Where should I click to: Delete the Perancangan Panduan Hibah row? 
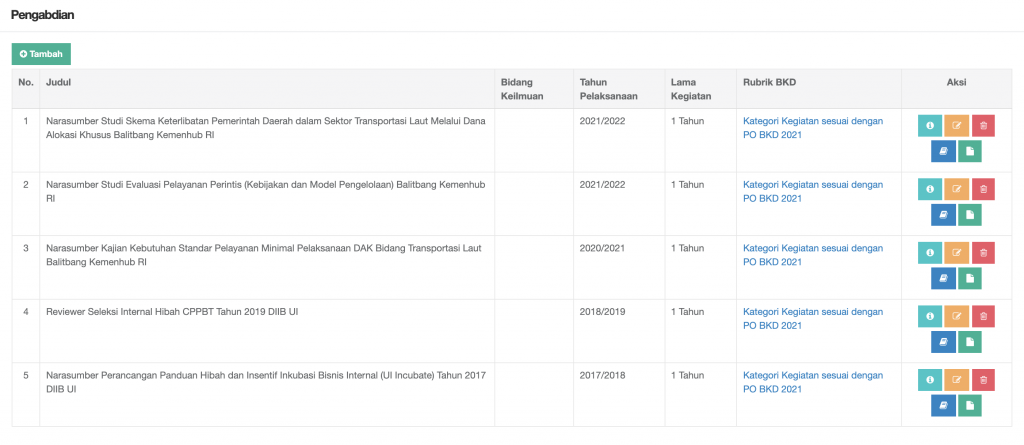tap(983, 379)
